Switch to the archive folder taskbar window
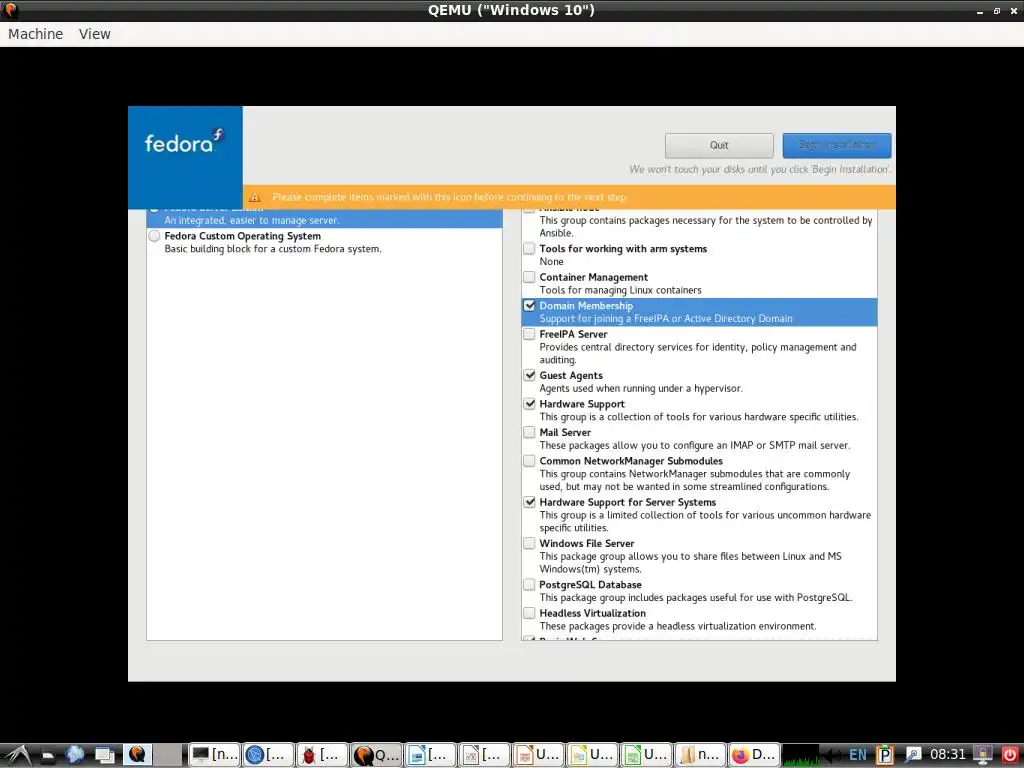The height and width of the screenshot is (768, 1024). point(701,755)
